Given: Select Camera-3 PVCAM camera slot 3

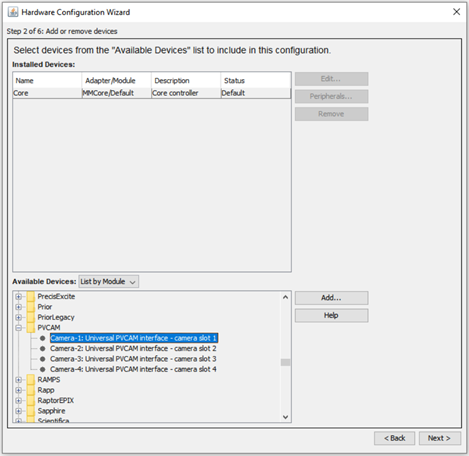Looking at the screenshot, I should pos(133,359).
